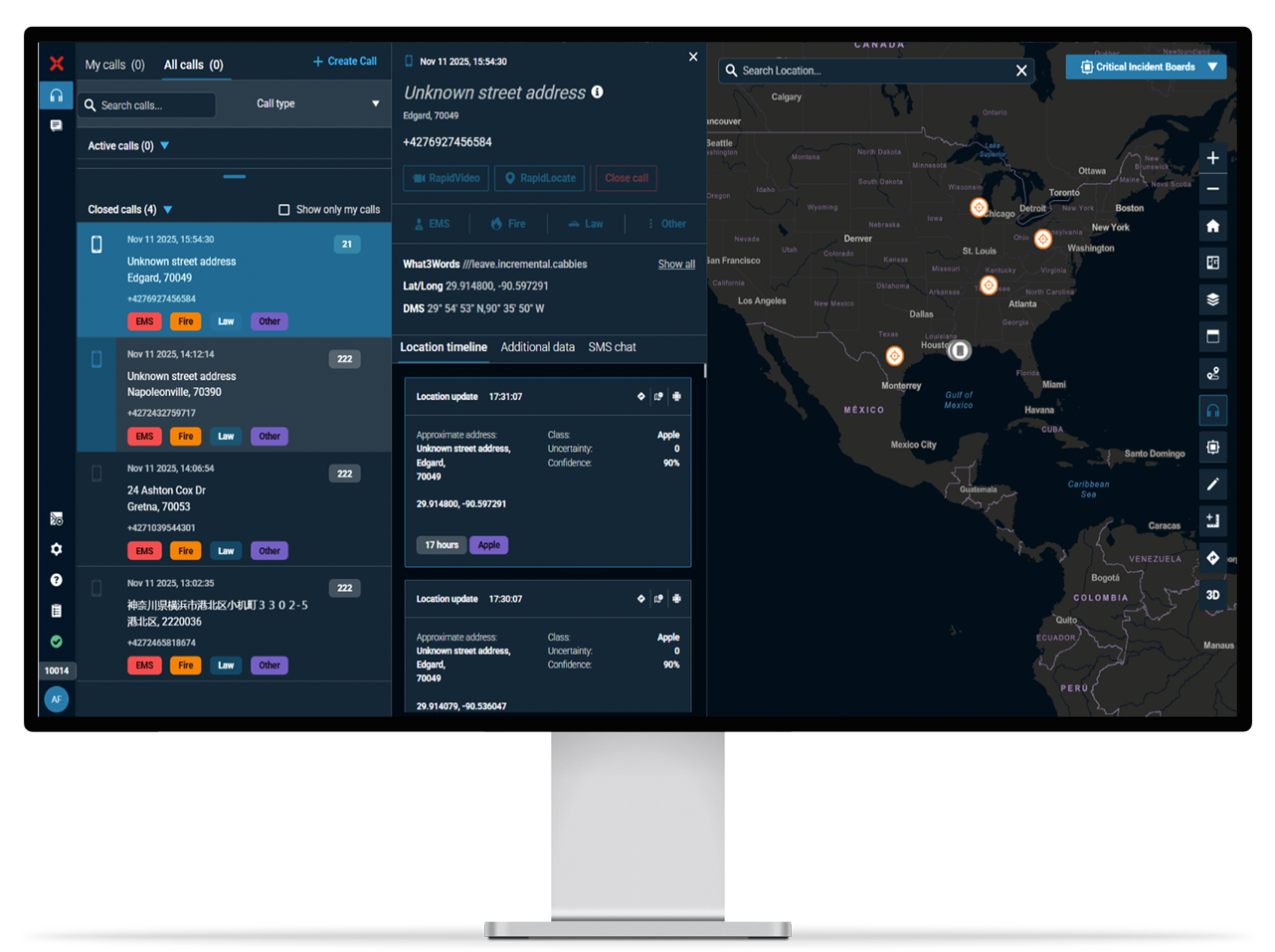Select the Napoleonville, 70390 closed call
Viewport: 1275px width, 952px height.
pyautogui.click(x=235, y=395)
